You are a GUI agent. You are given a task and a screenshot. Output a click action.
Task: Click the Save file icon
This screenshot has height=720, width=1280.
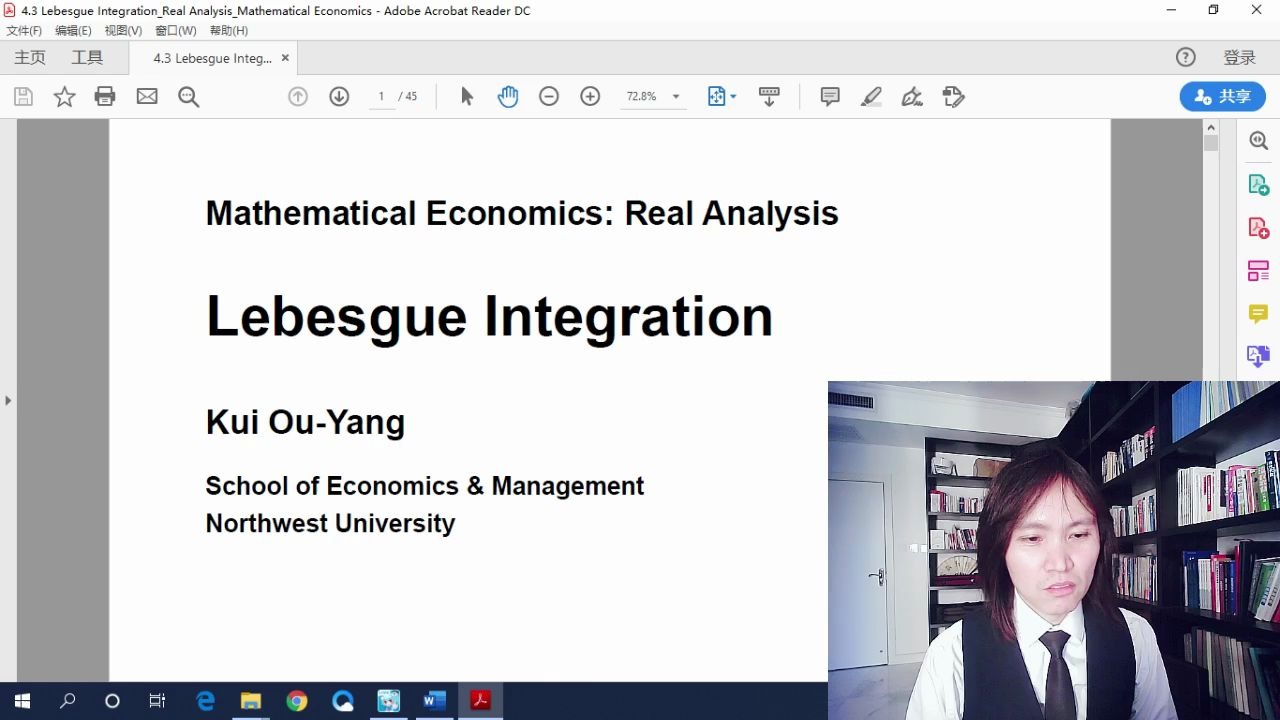coord(23,97)
